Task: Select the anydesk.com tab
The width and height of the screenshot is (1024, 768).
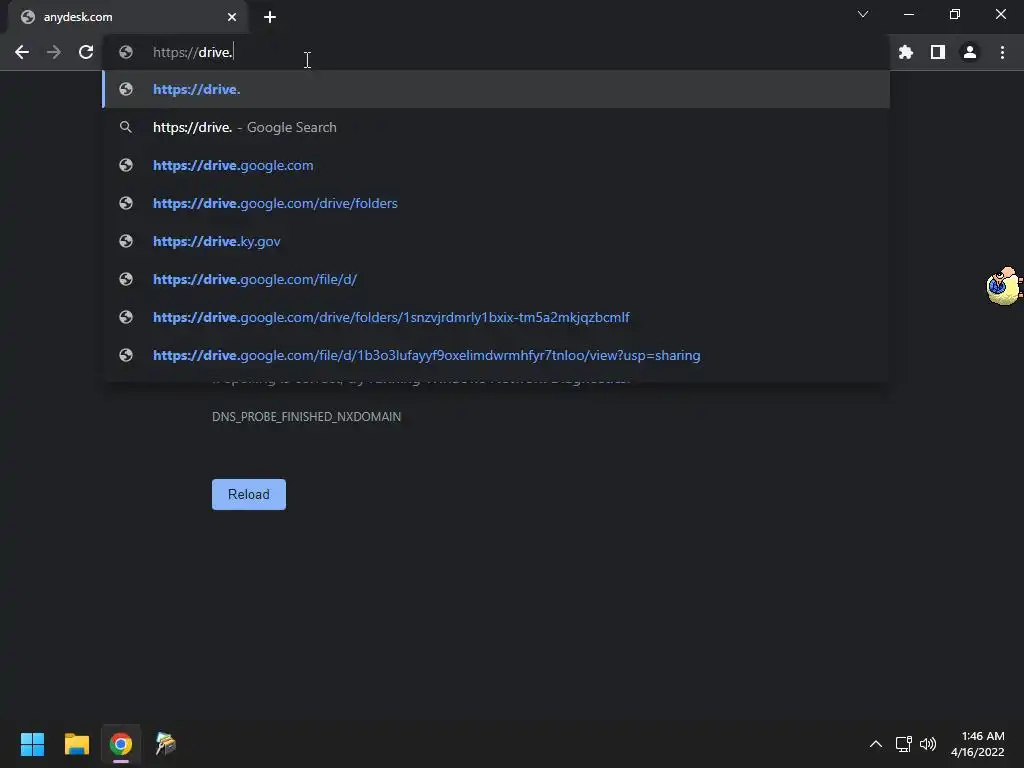Action: 127,17
